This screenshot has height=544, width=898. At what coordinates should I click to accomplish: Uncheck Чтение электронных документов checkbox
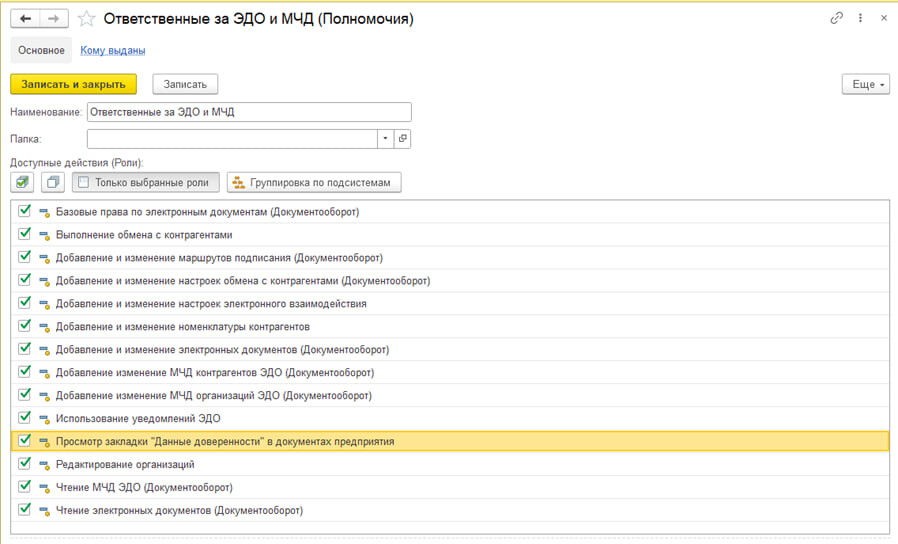(x=24, y=508)
